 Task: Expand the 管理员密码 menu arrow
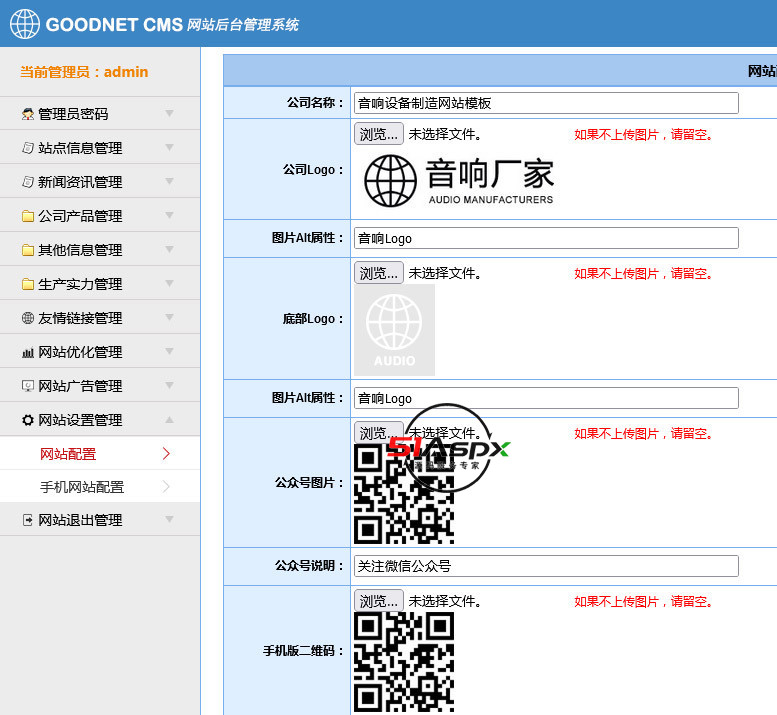pos(169,113)
